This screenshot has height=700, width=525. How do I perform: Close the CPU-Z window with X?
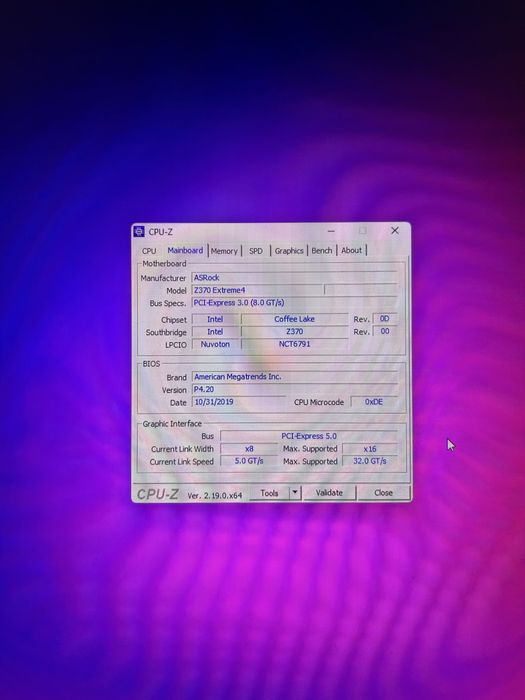tap(395, 231)
